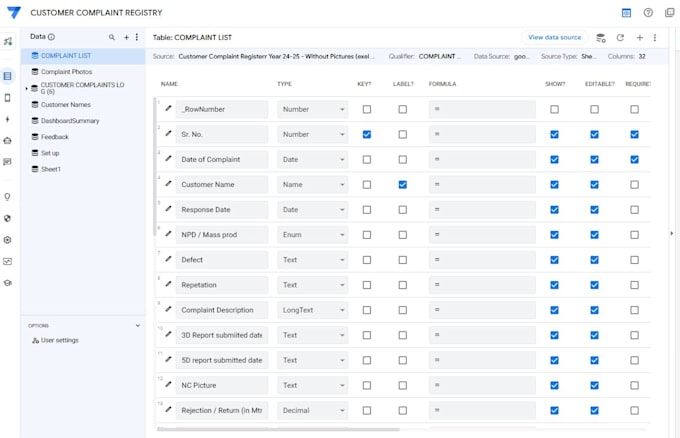Open Enum type dropdown for NPD / Mass prod

tap(313, 235)
